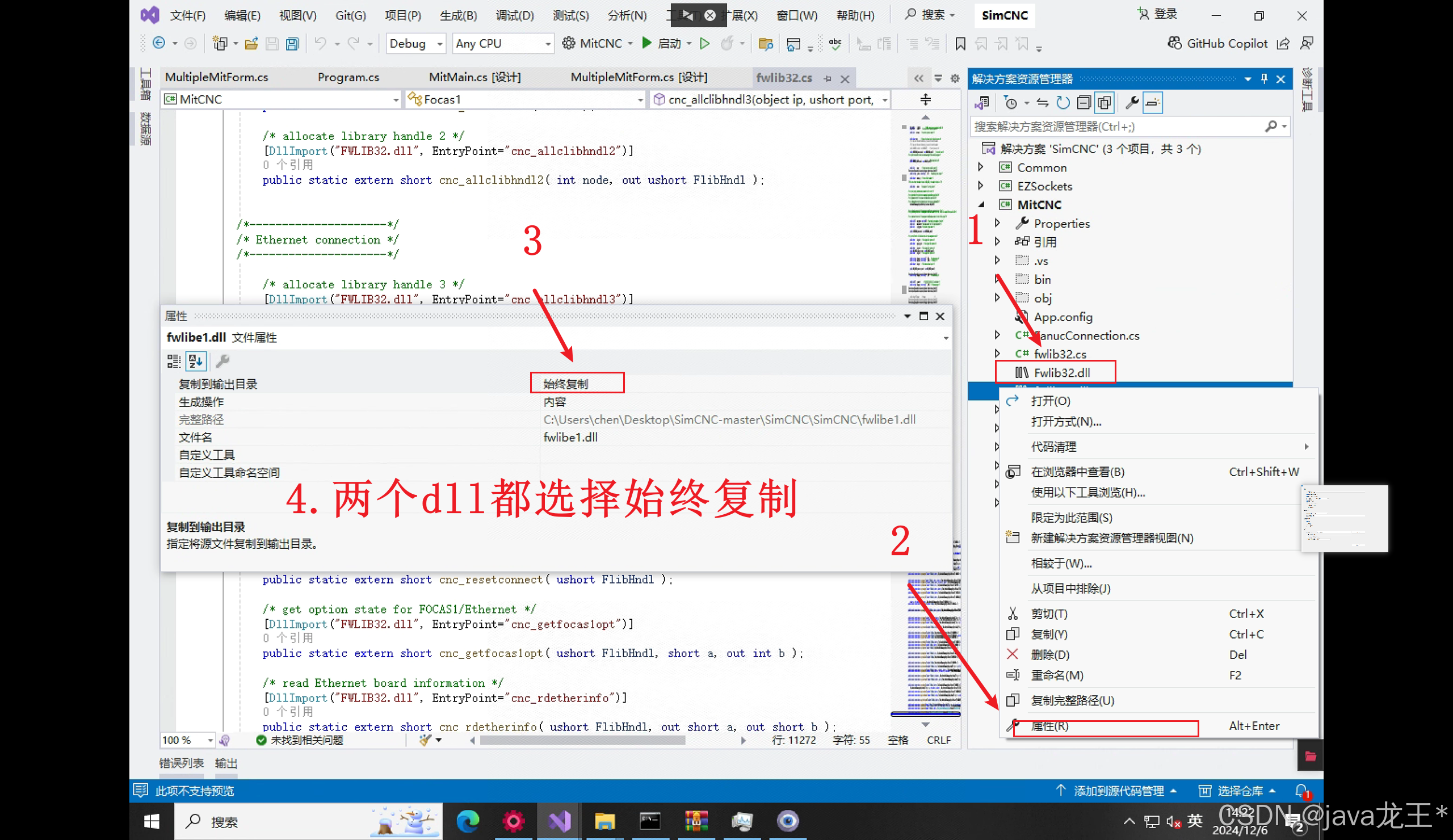Click alphabetical sort icon in Properties panel

[x=195, y=362]
